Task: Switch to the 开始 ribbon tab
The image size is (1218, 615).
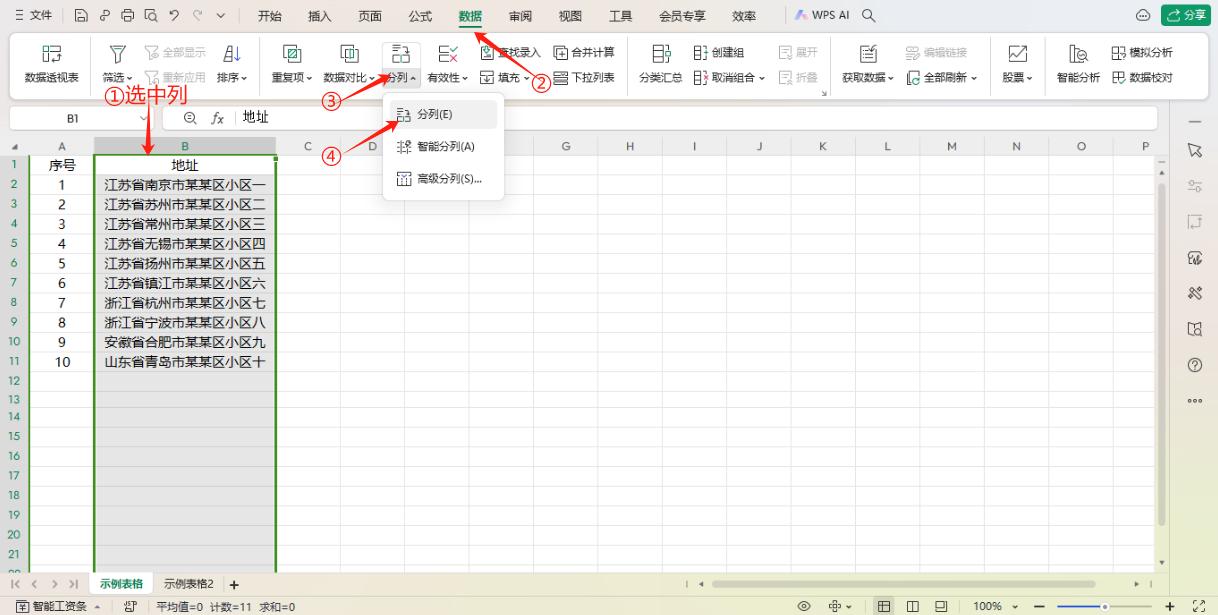Action: click(270, 16)
